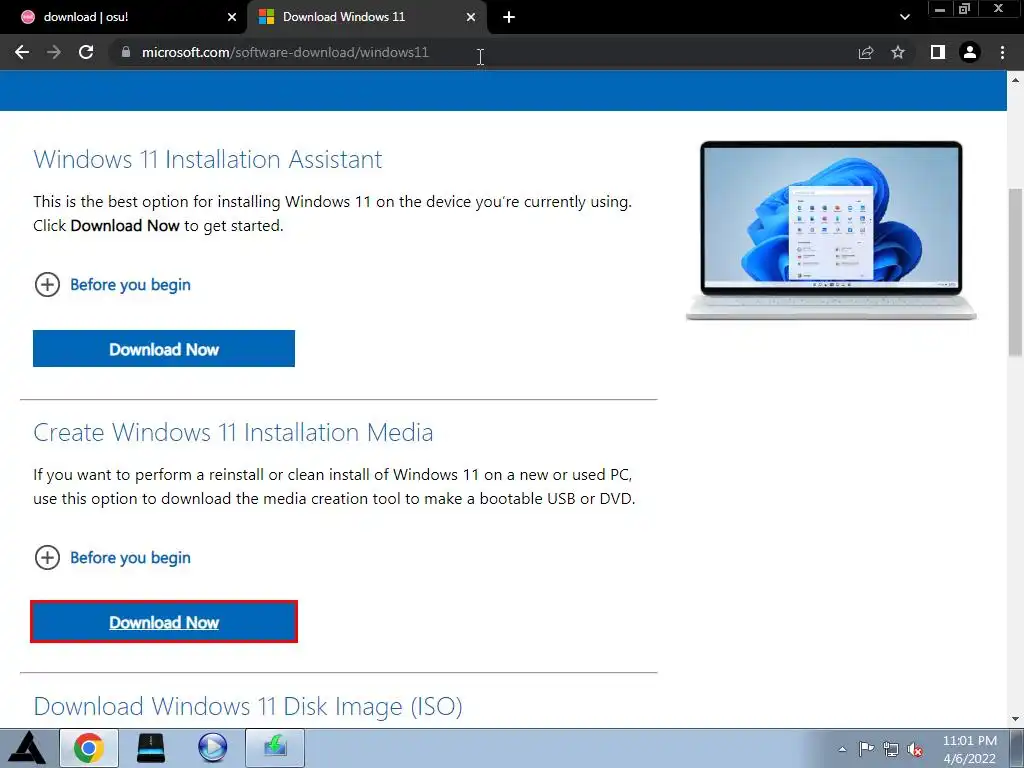The image size is (1024, 768).
Task: Open the taskbar start menu logo
Action: tap(27, 748)
